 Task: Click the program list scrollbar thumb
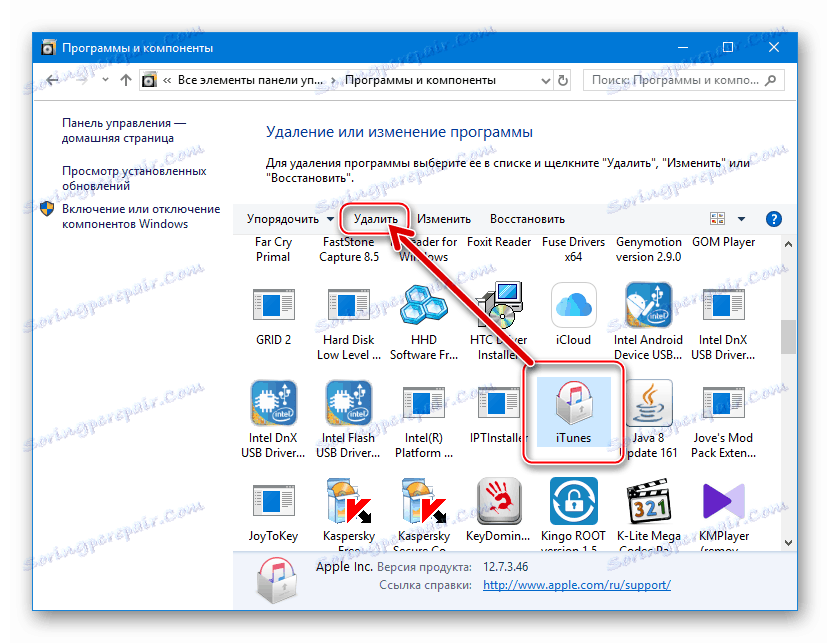pyautogui.click(x=788, y=337)
